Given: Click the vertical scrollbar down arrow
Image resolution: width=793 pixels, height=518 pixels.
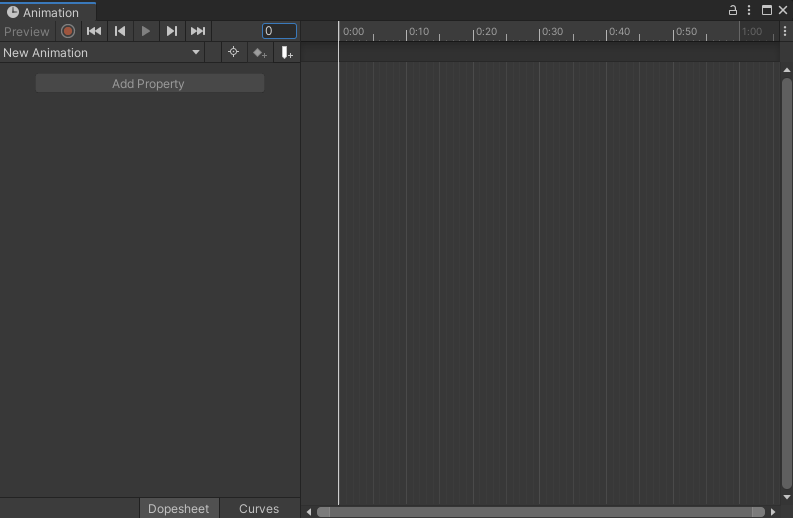Looking at the screenshot, I should [786, 497].
